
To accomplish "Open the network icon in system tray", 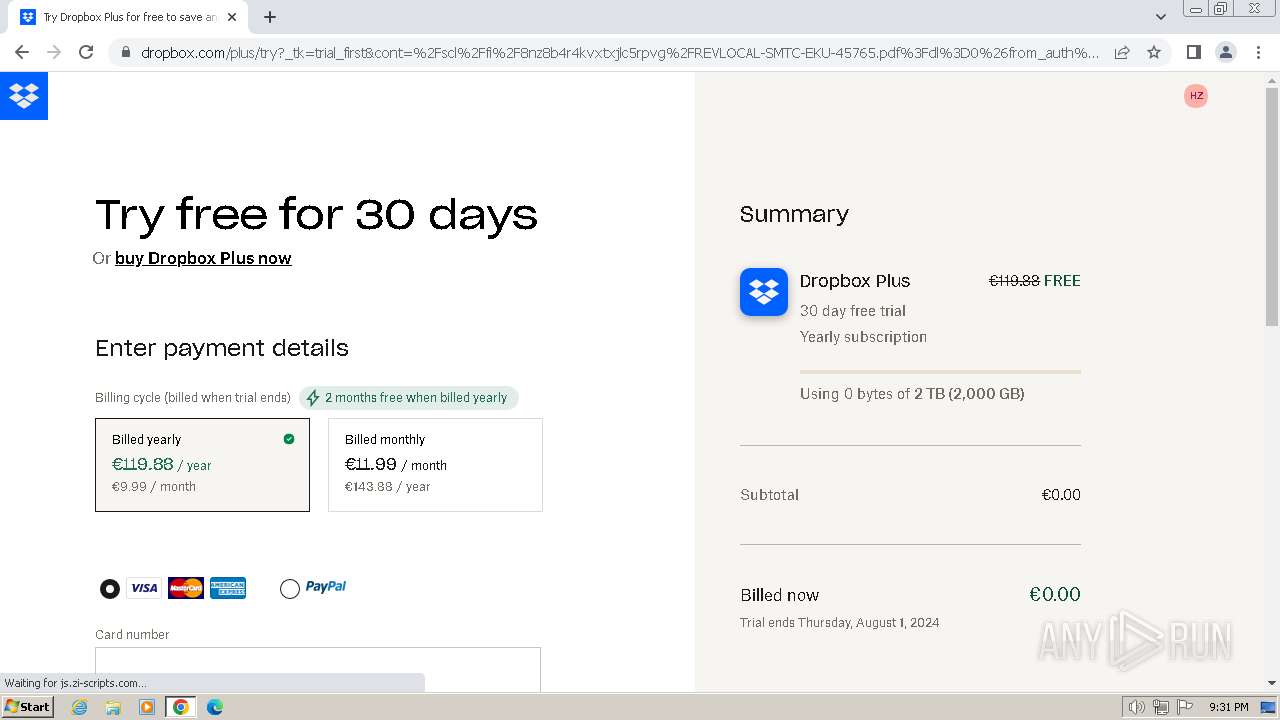I will pos(1161,707).
